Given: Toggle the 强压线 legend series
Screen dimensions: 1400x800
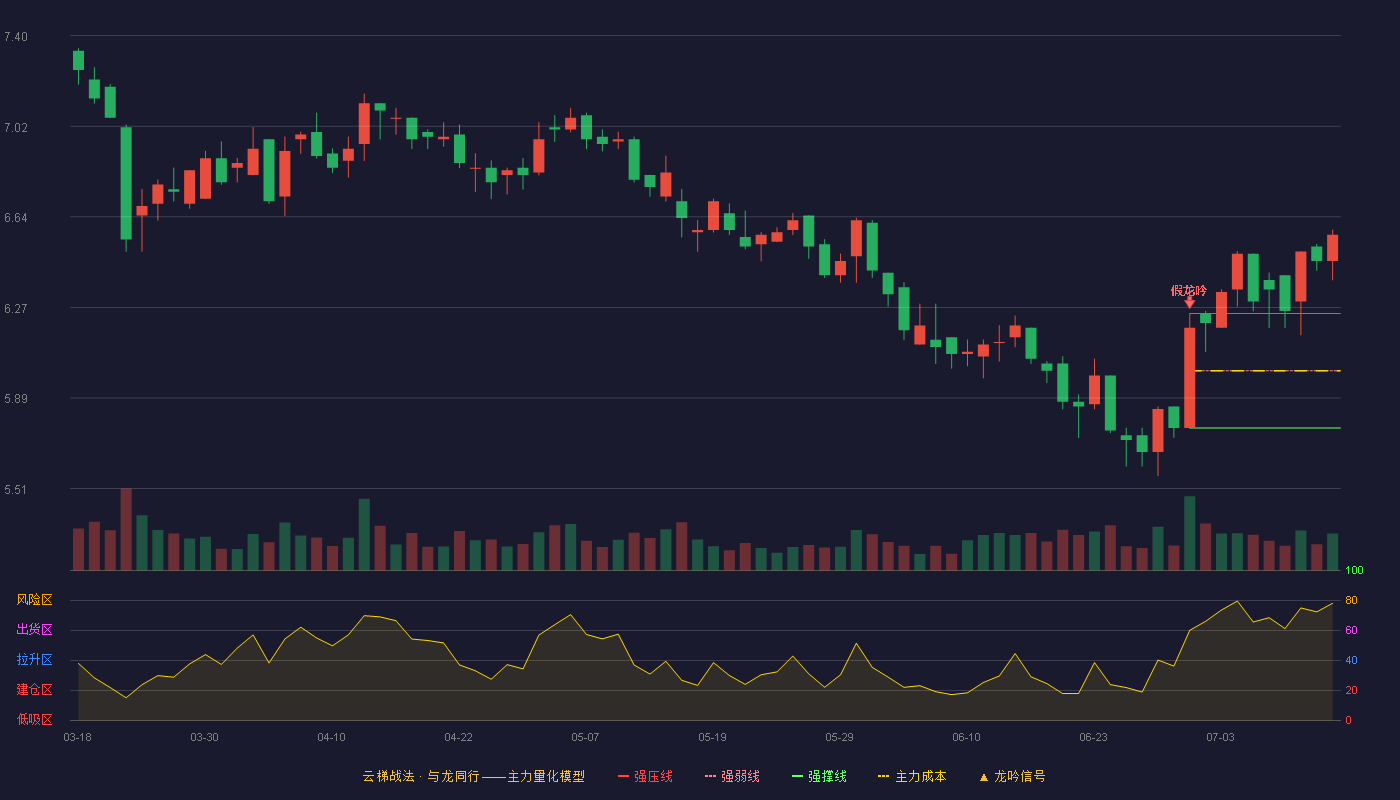Looking at the screenshot, I should (645, 777).
